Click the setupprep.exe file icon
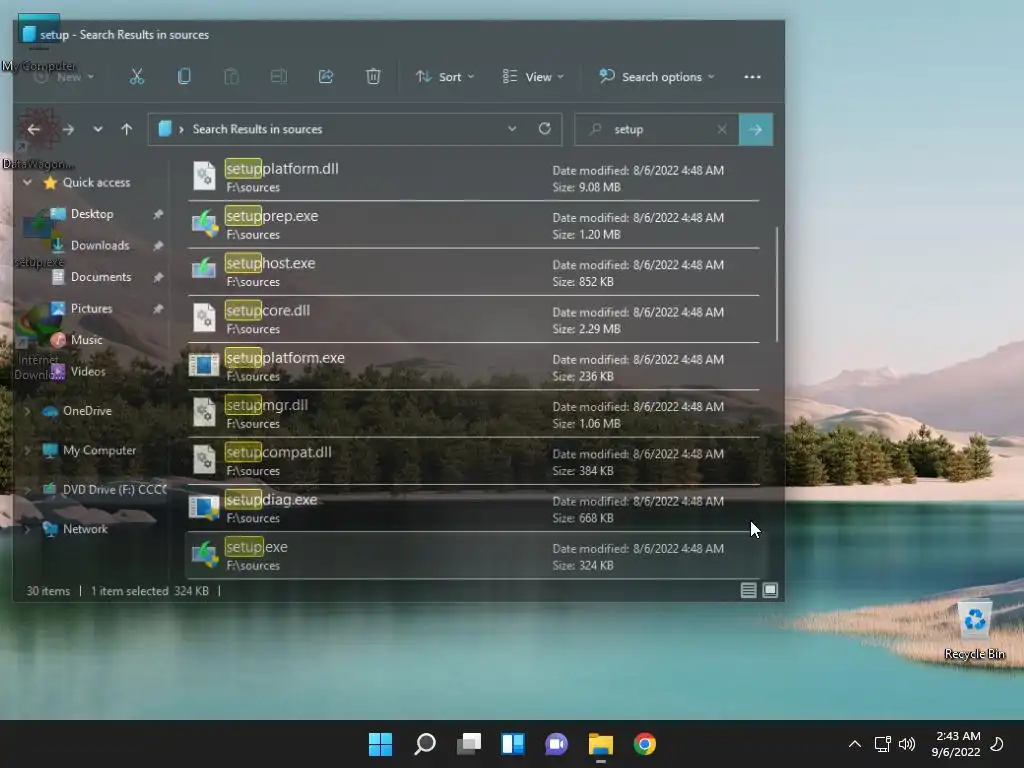The height and width of the screenshot is (768, 1024). pos(204,223)
